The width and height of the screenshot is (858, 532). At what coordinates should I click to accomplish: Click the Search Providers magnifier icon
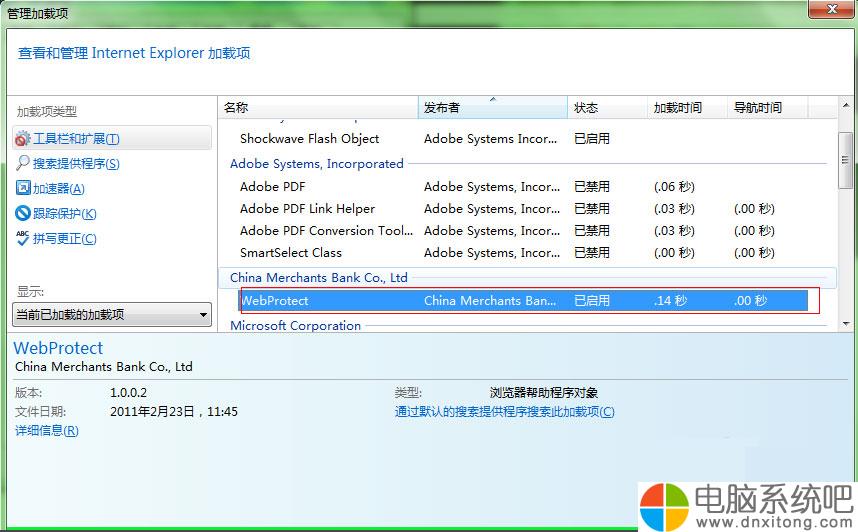(x=22, y=163)
